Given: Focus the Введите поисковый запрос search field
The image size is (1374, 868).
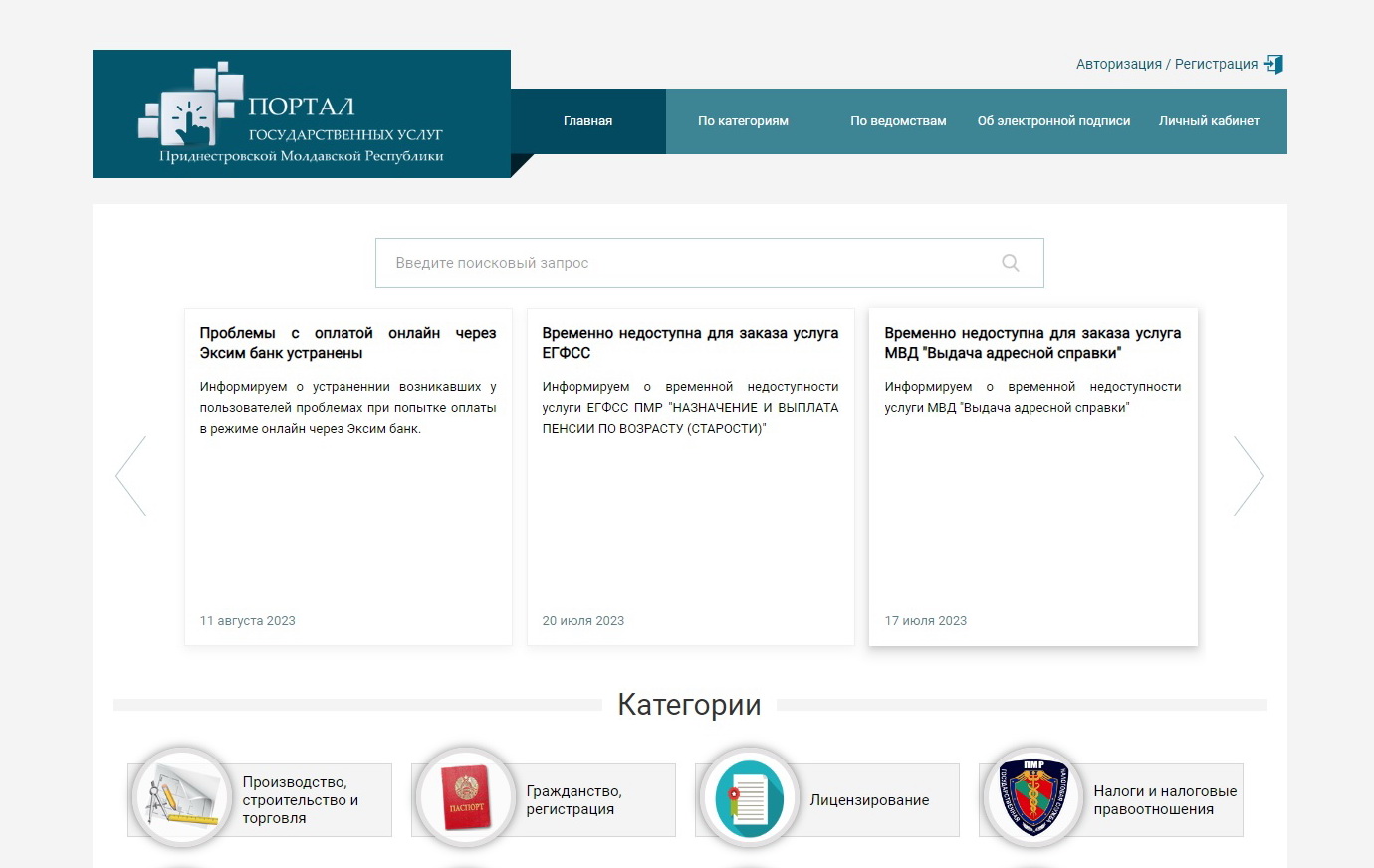Looking at the screenshot, I should [709, 263].
